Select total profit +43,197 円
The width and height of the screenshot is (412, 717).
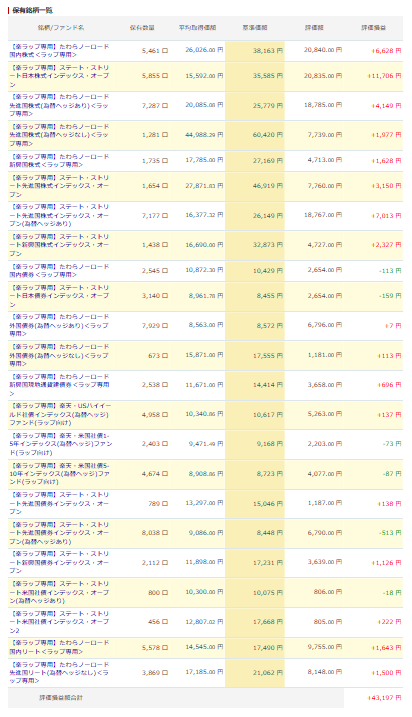coord(385,698)
